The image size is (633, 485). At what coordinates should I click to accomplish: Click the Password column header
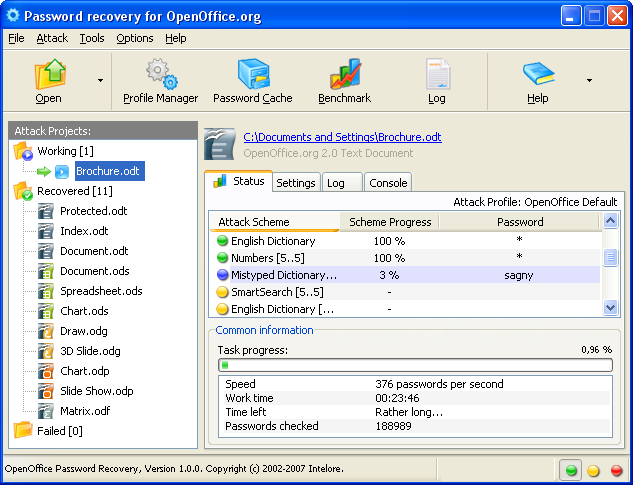coord(520,222)
